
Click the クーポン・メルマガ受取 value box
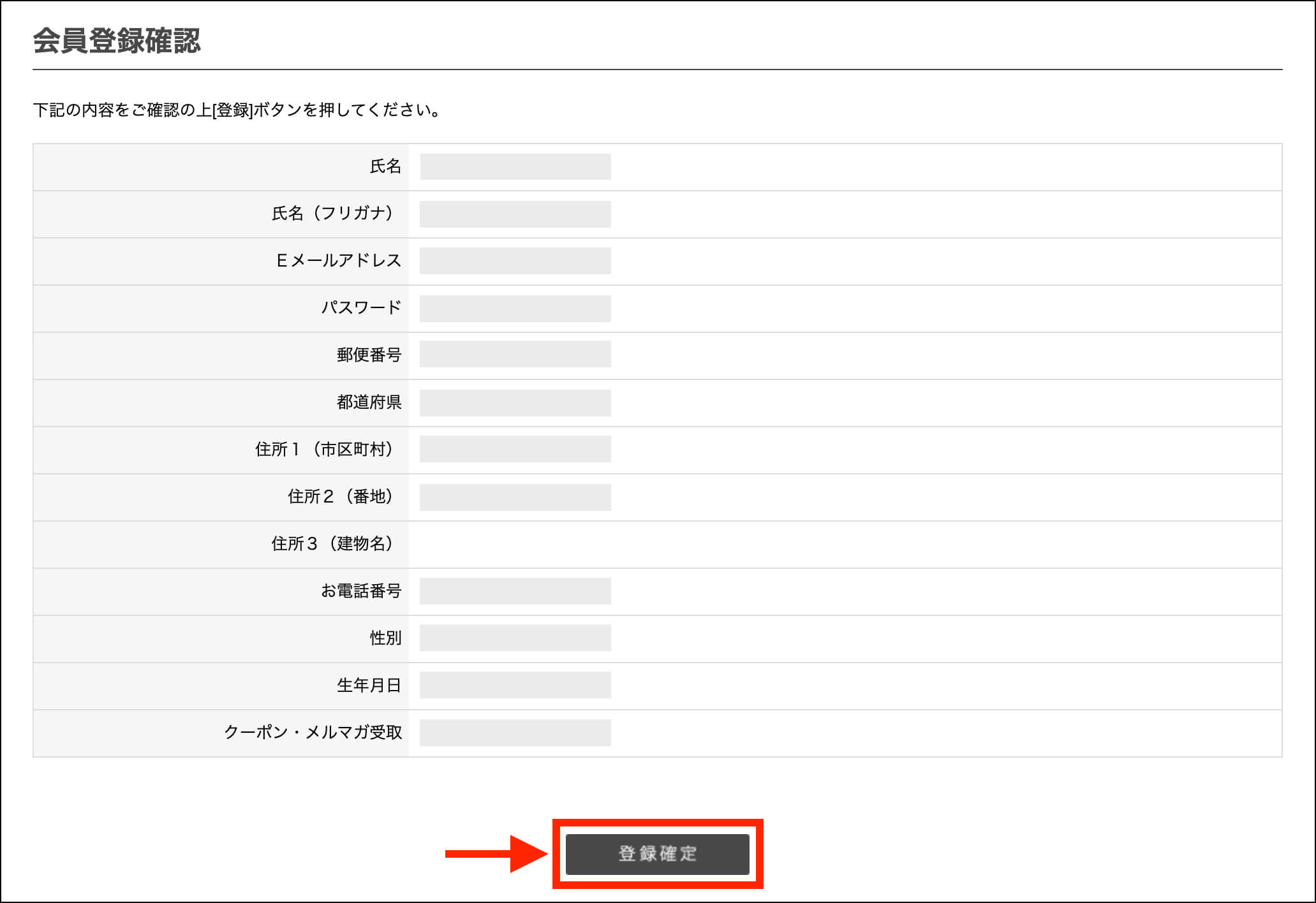coord(515,732)
